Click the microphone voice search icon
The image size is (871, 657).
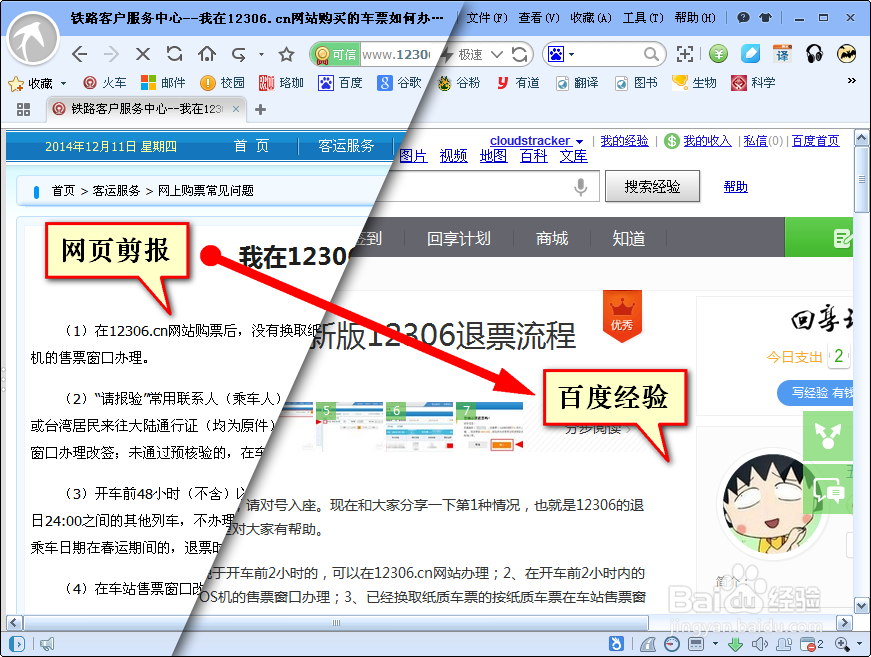click(580, 187)
